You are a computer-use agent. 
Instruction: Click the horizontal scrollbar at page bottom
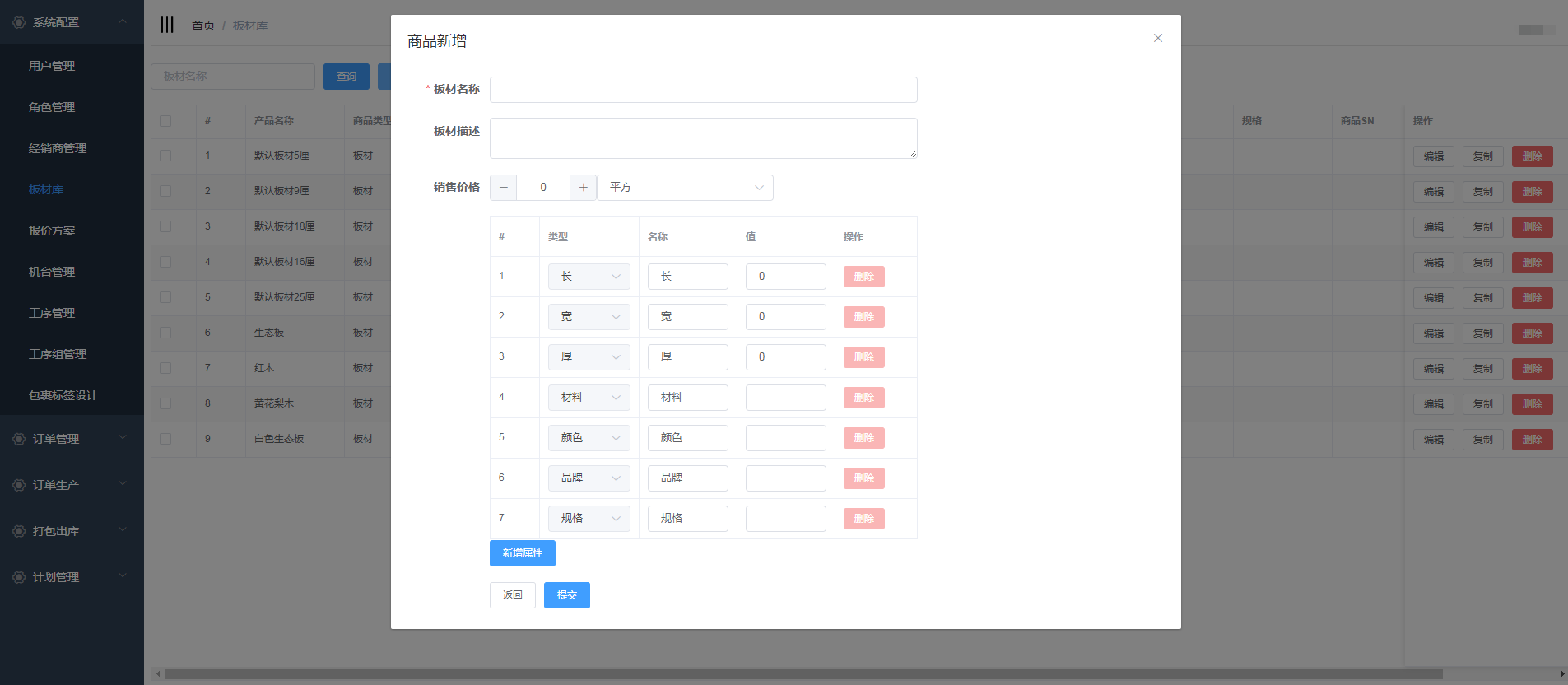(x=803, y=673)
